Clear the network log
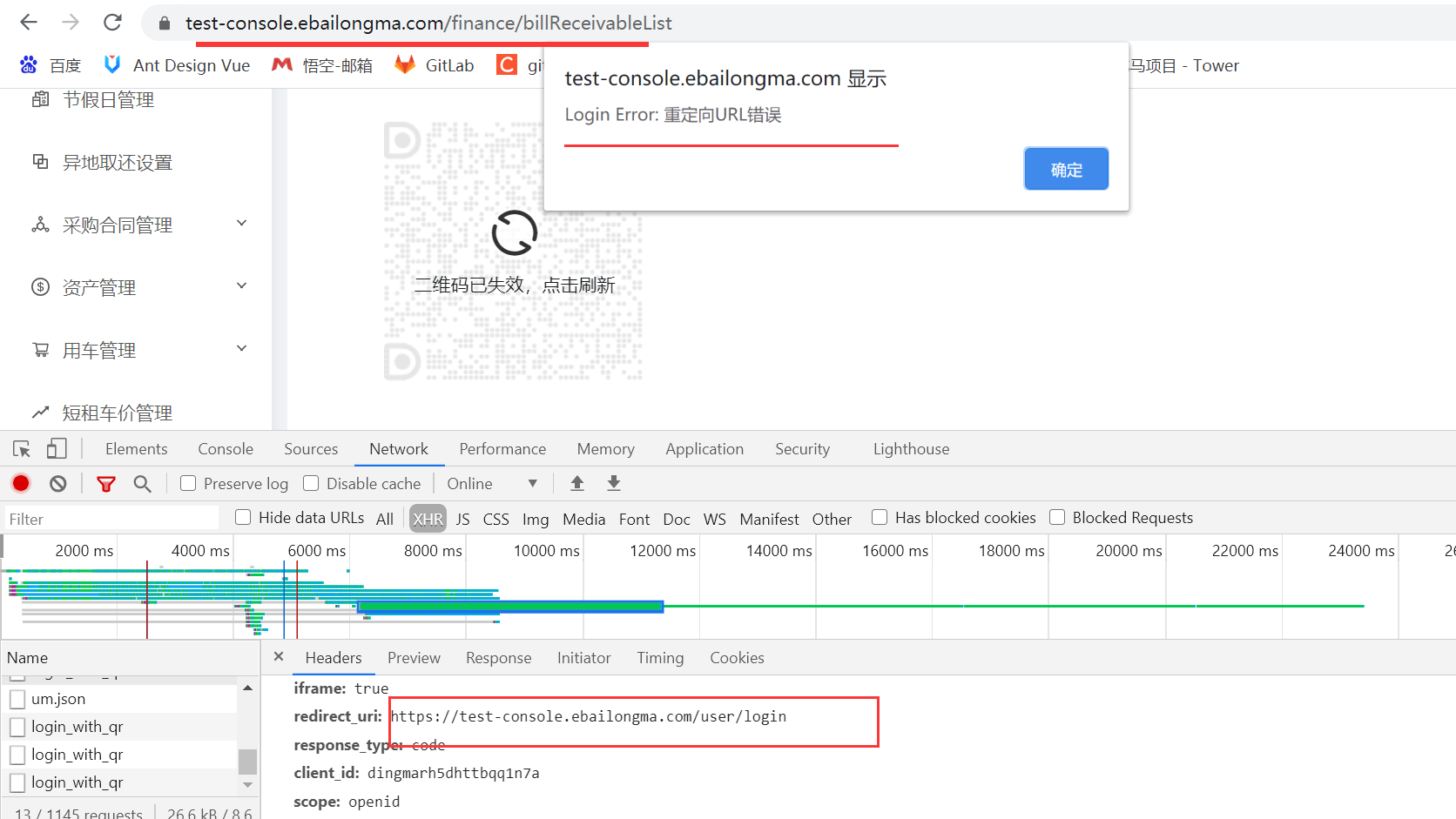The image size is (1456, 819). (x=58, y=483)
